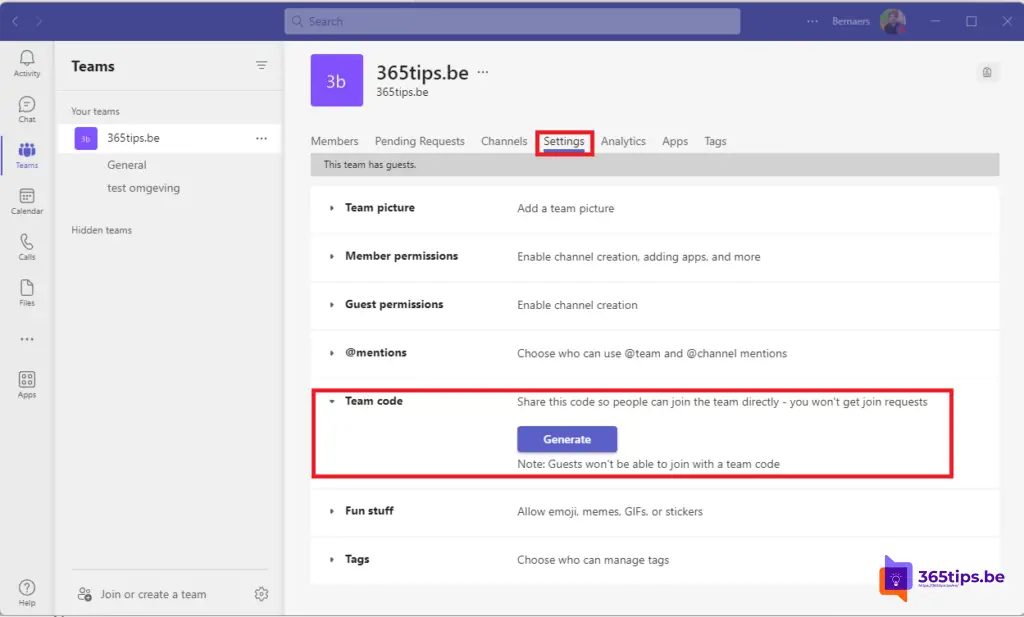Click 'Choose who can manage tags' text

tap(593, 560)
